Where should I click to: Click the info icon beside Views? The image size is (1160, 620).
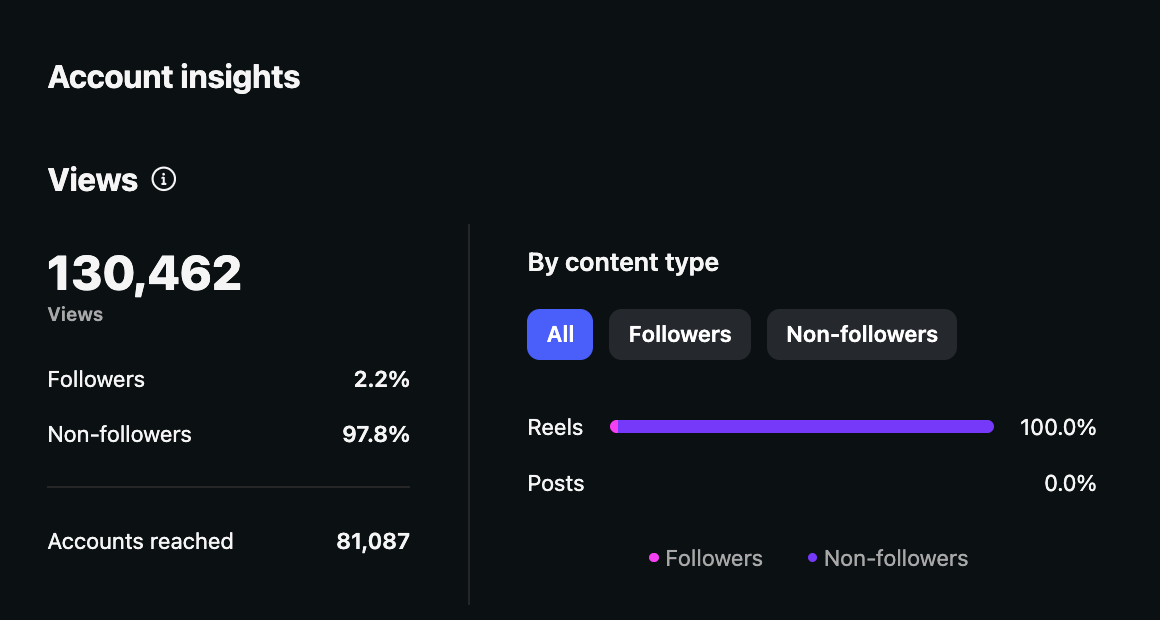[x=163, y=179]
